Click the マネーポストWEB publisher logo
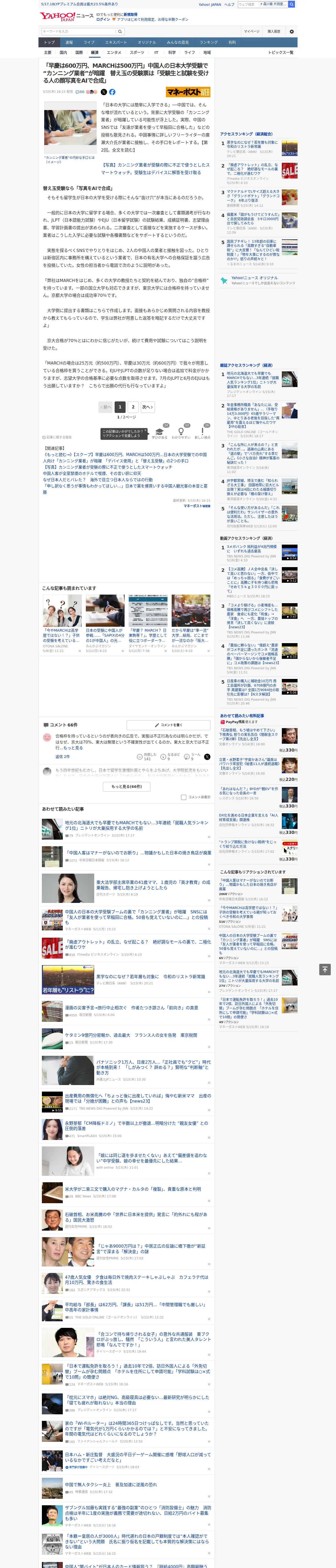 pyautogui.click(x=188, y=92)
